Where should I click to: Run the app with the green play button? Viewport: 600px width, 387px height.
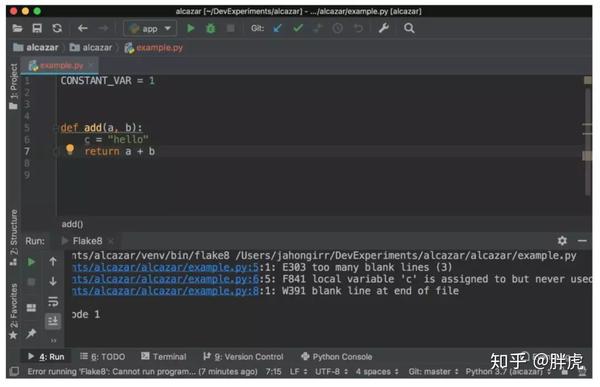pyautogui.click(x=191, y=28)
